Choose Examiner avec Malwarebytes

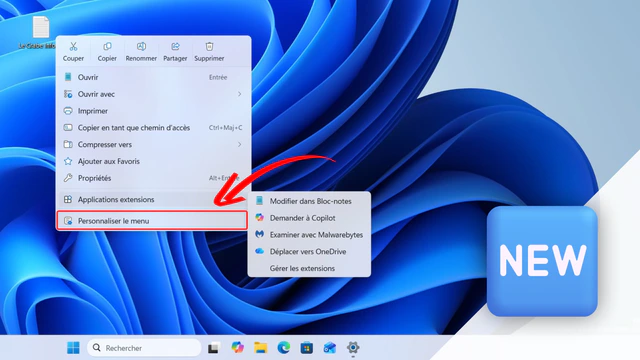pos(309,235)
